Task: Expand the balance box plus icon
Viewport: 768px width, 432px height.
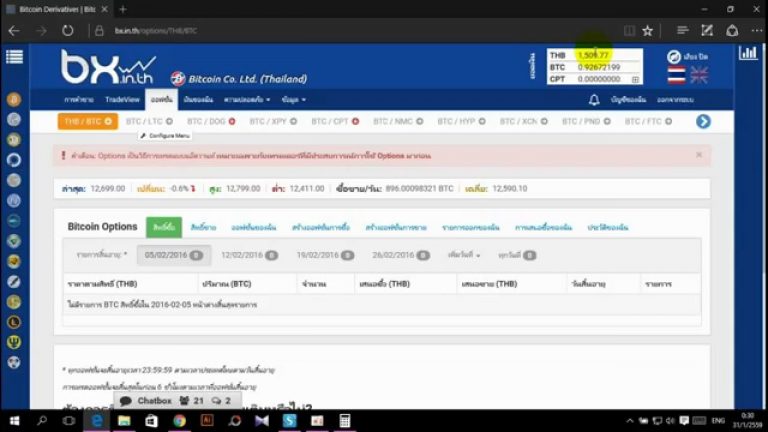Action: 635,79
